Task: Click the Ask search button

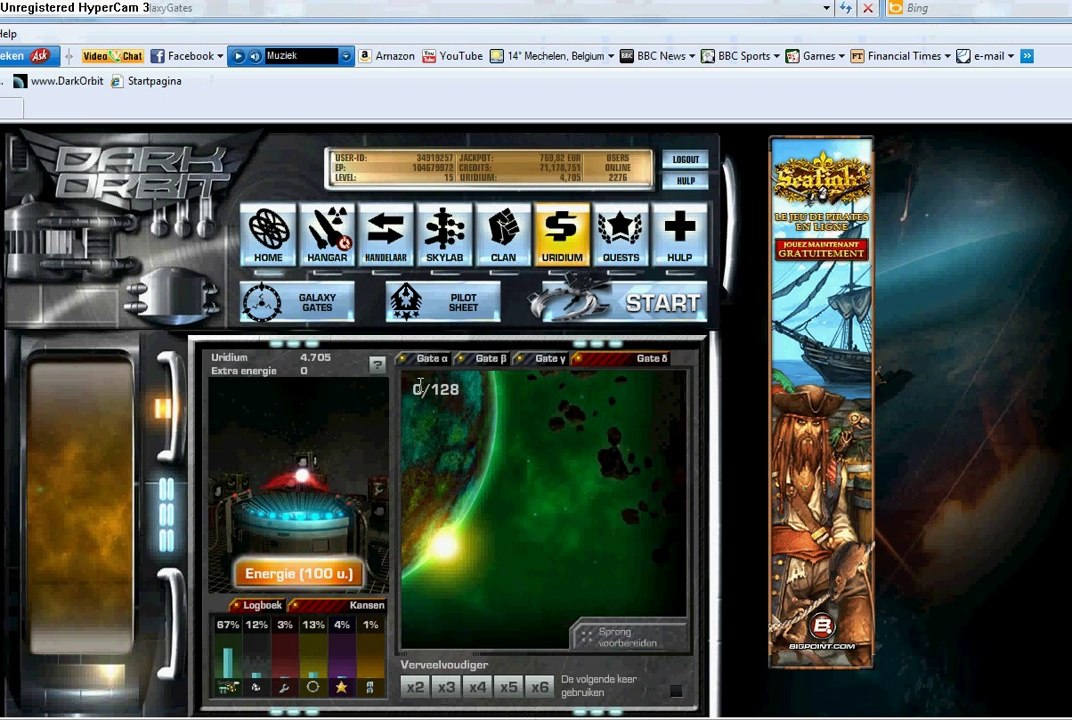Action: coord(27,56)
